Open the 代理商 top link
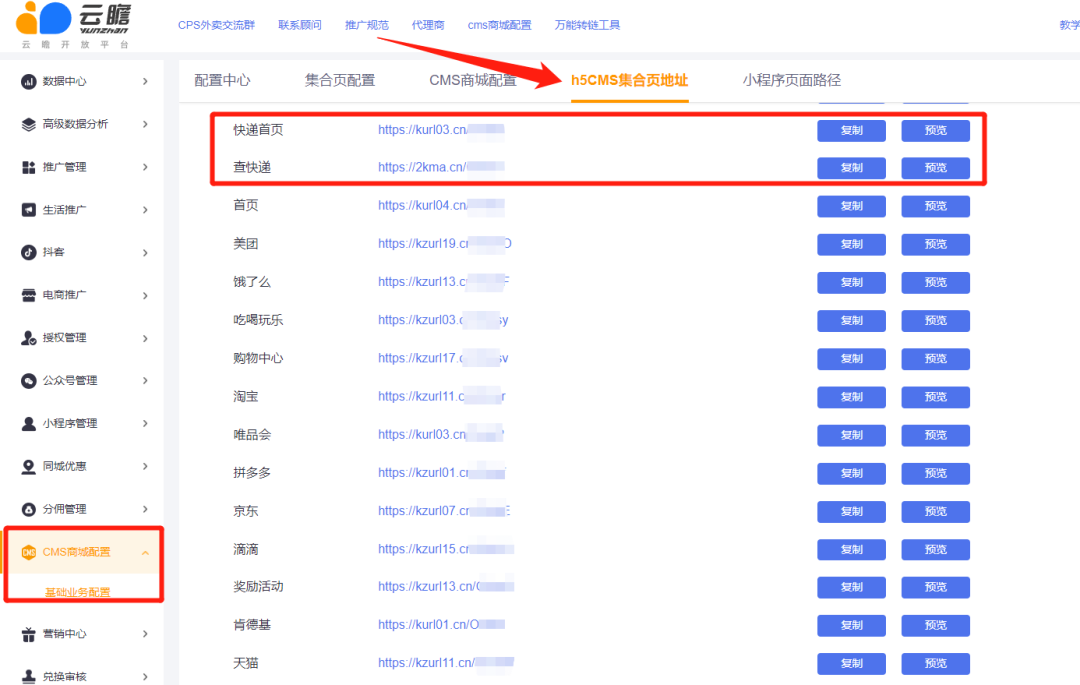1080x685 pixels. 428,25
